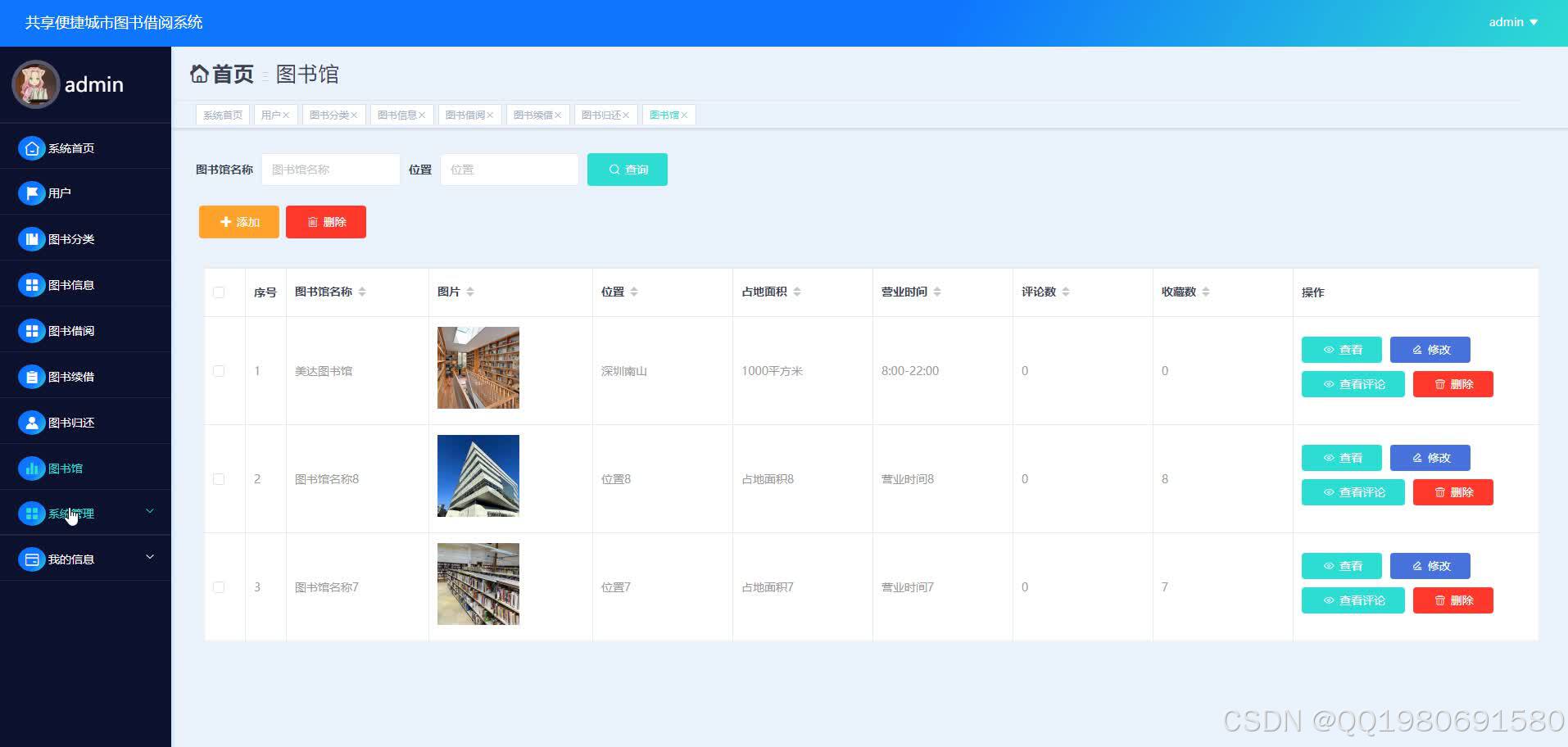Toggle the select-all checkbox in table header
1568x747 pixels.
click(219, 292)
